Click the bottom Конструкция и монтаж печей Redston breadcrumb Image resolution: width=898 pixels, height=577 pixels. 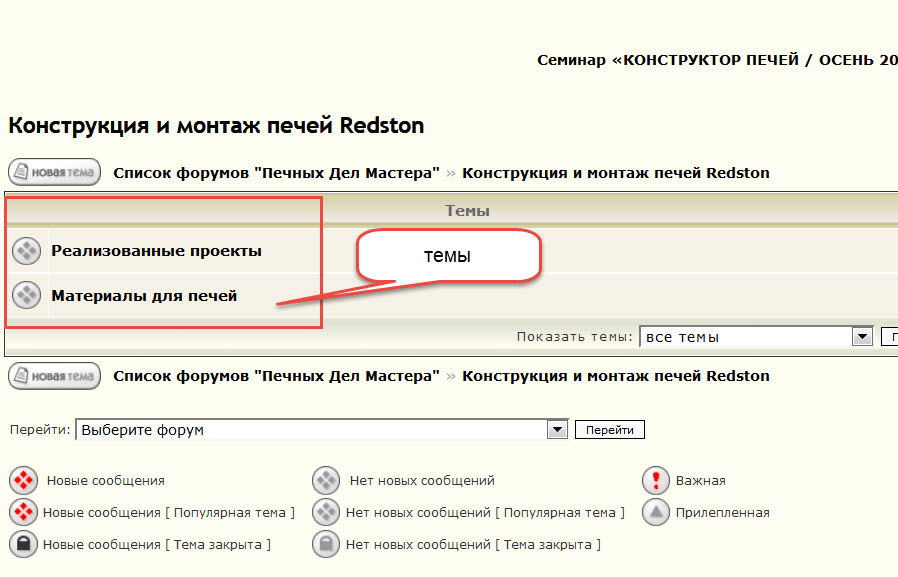615,376
